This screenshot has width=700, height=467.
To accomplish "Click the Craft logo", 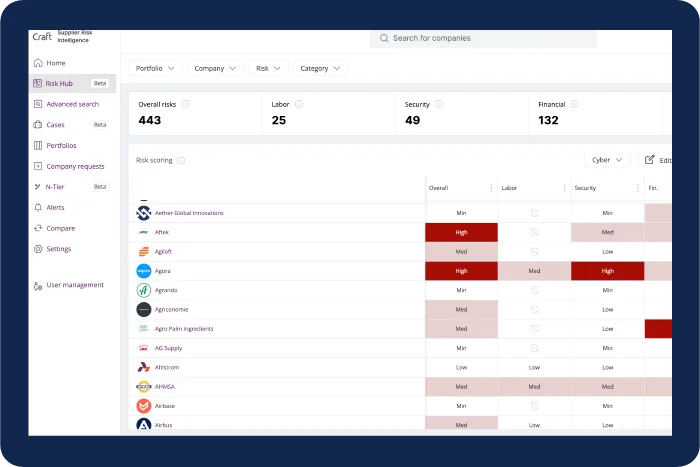I will coord(42,37).
